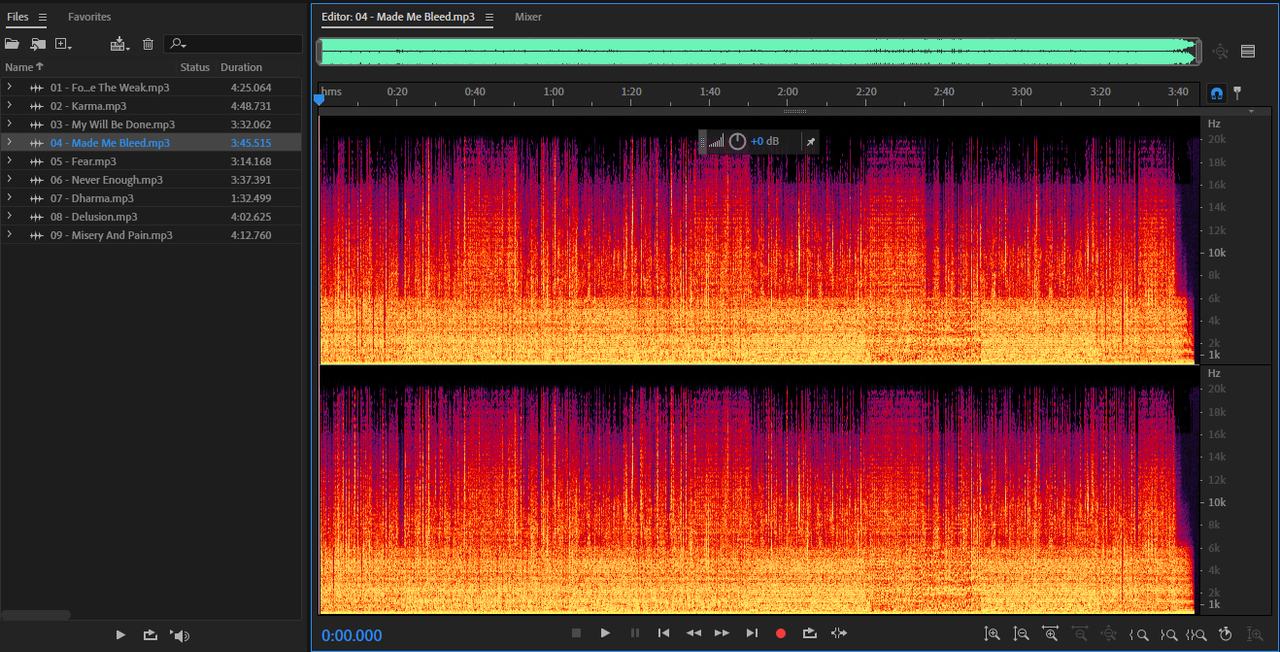Image resolution: width=1280 pixels, height=652 pixels.
Task: Select the Files tab
Action: click(18, 17)
